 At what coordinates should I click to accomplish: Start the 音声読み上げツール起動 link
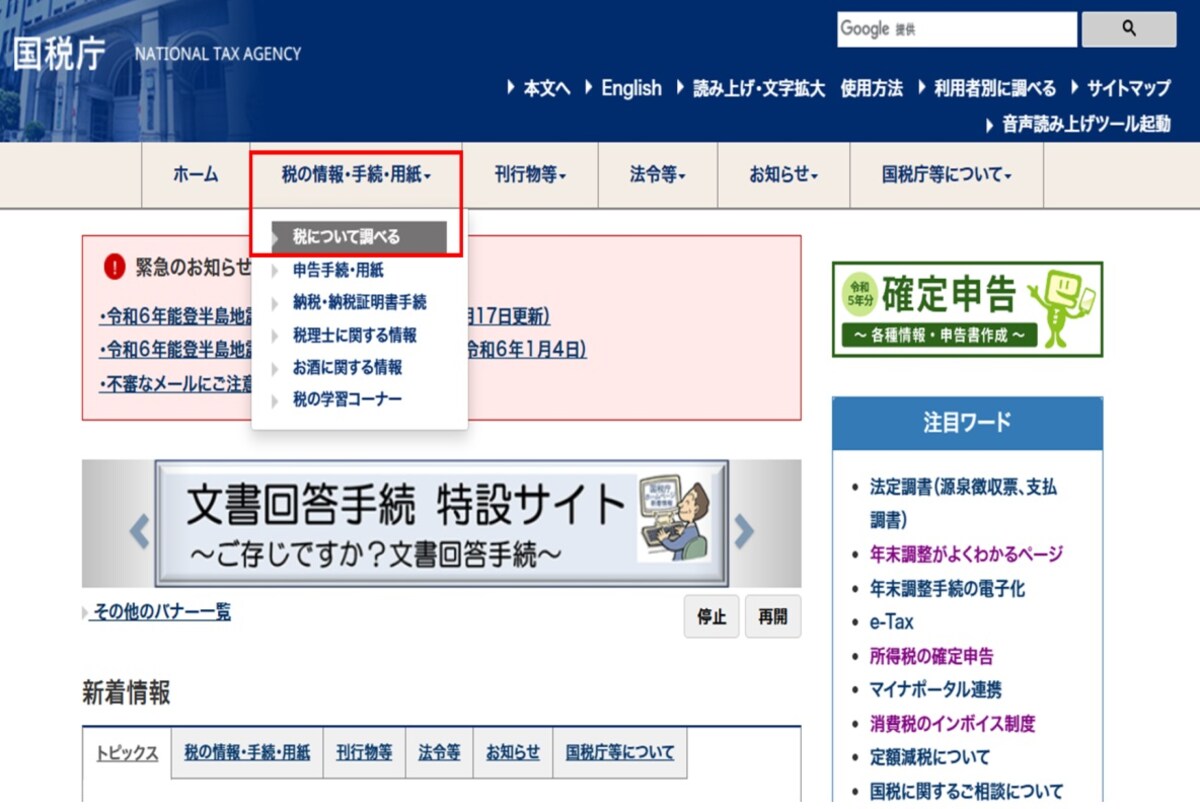tap(1086, 125)
